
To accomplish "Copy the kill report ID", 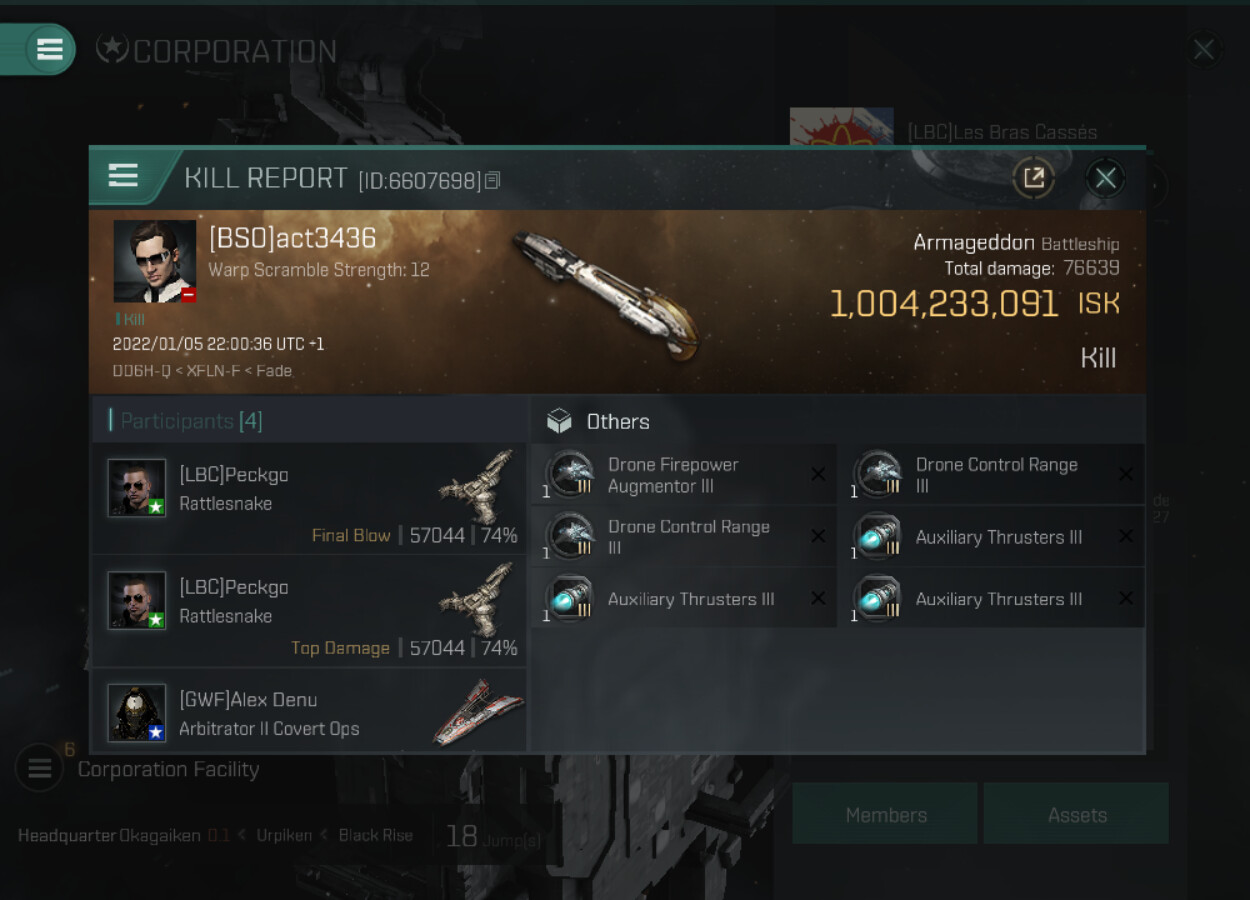I will coord(492,181).
